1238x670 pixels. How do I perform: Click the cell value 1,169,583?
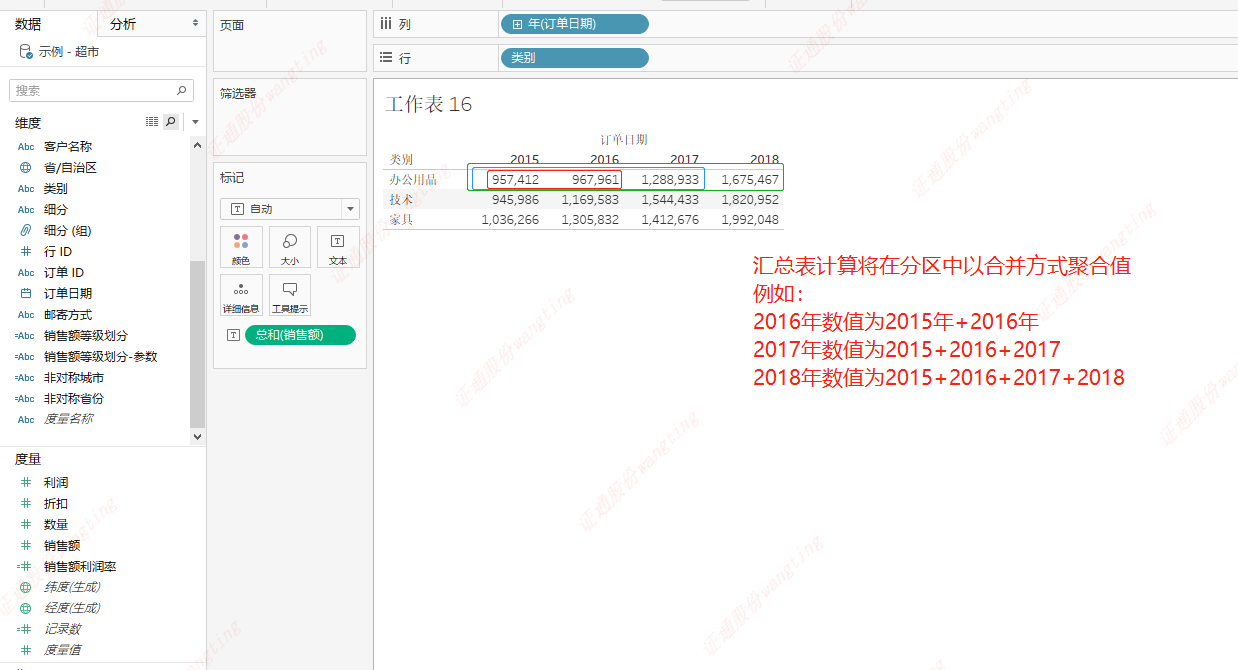tap(590, 200)
